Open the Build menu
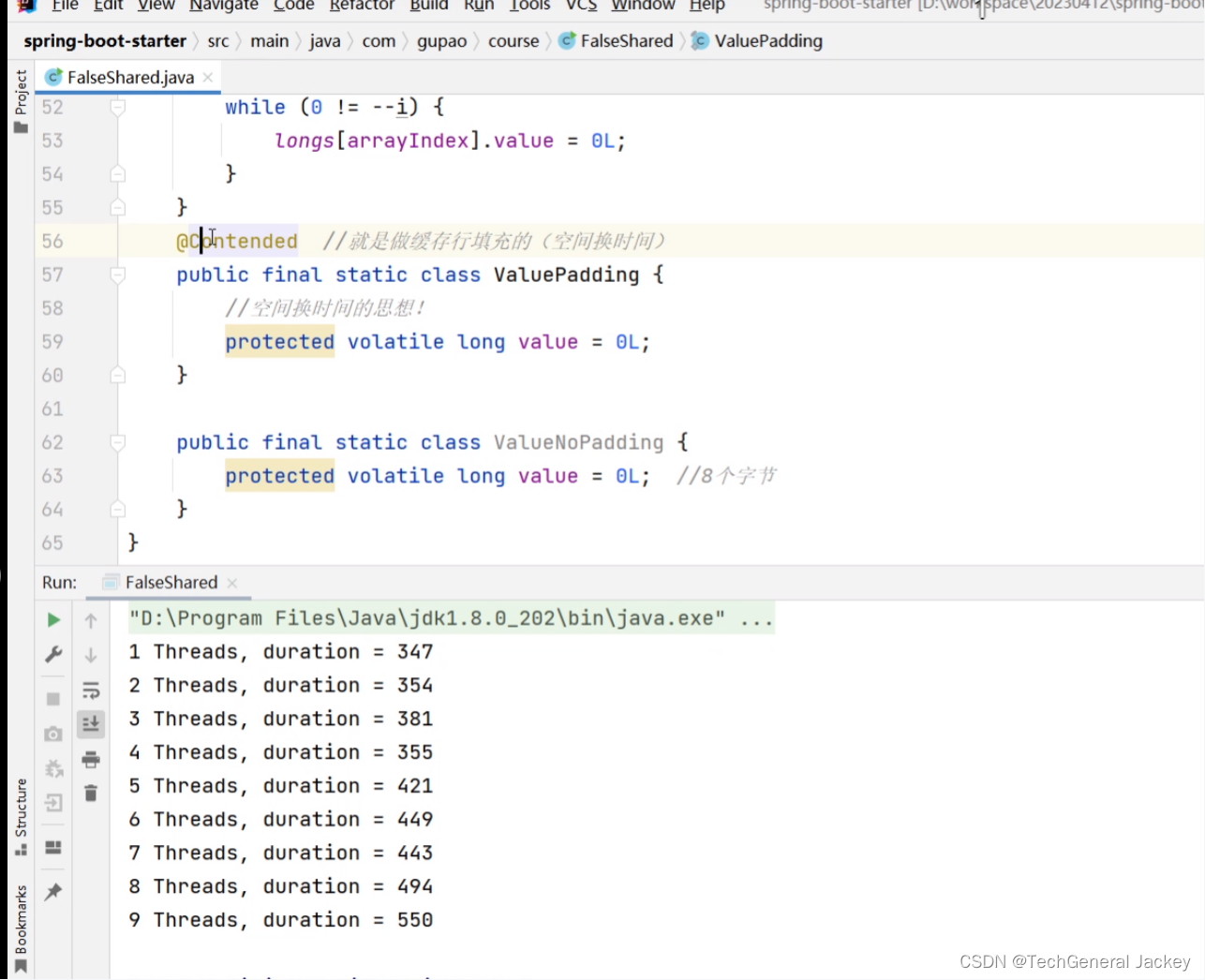The image size is (1205, 980). coord(429,6)
